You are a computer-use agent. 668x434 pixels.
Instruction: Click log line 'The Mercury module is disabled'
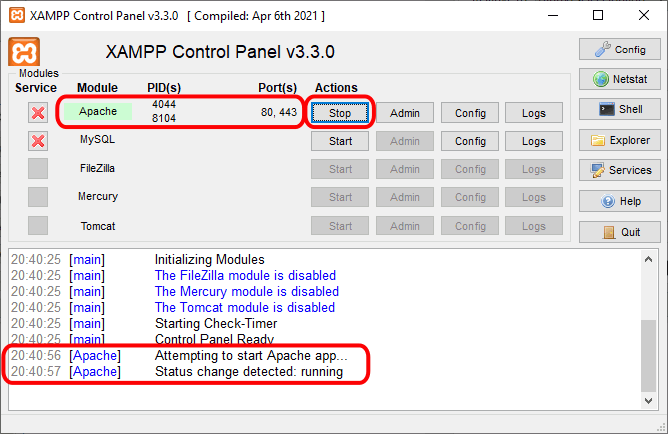click(x=247, y=292)
